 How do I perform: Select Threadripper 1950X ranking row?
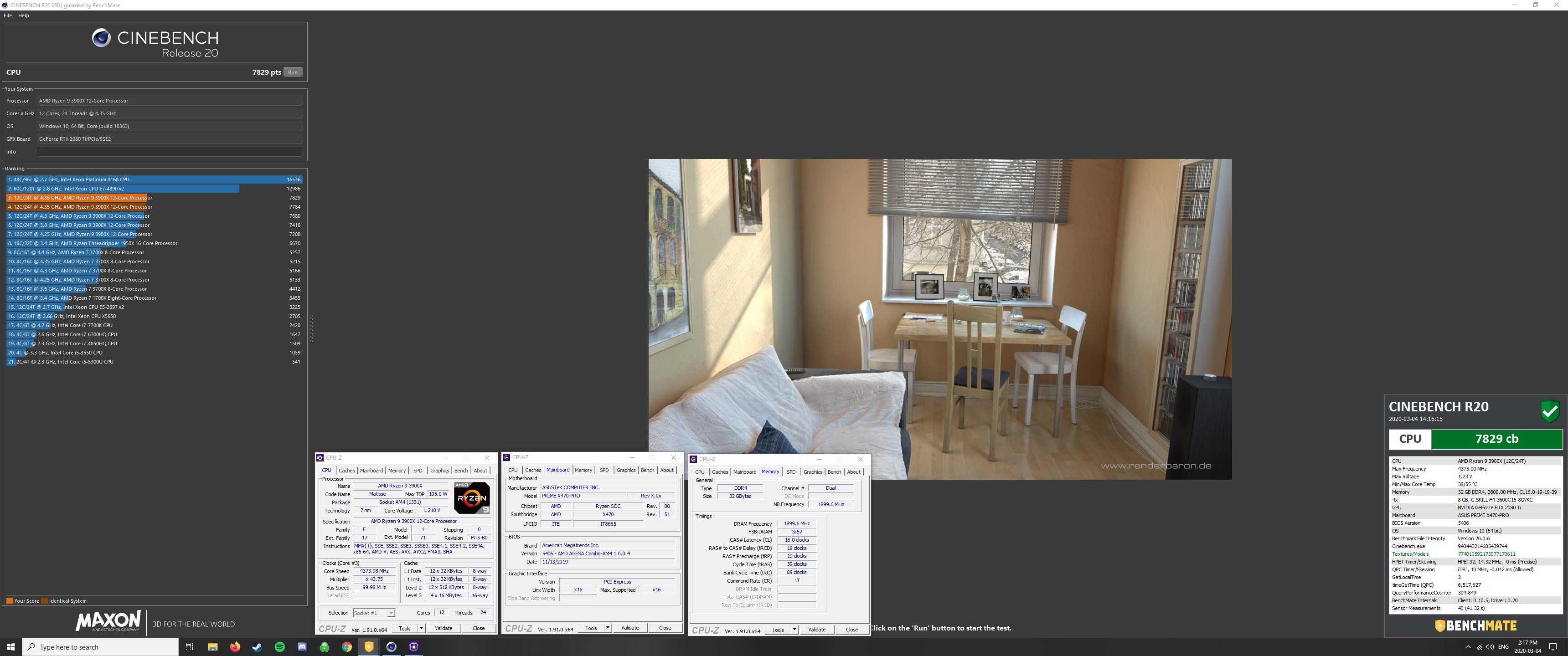click(x=155, y=243)
